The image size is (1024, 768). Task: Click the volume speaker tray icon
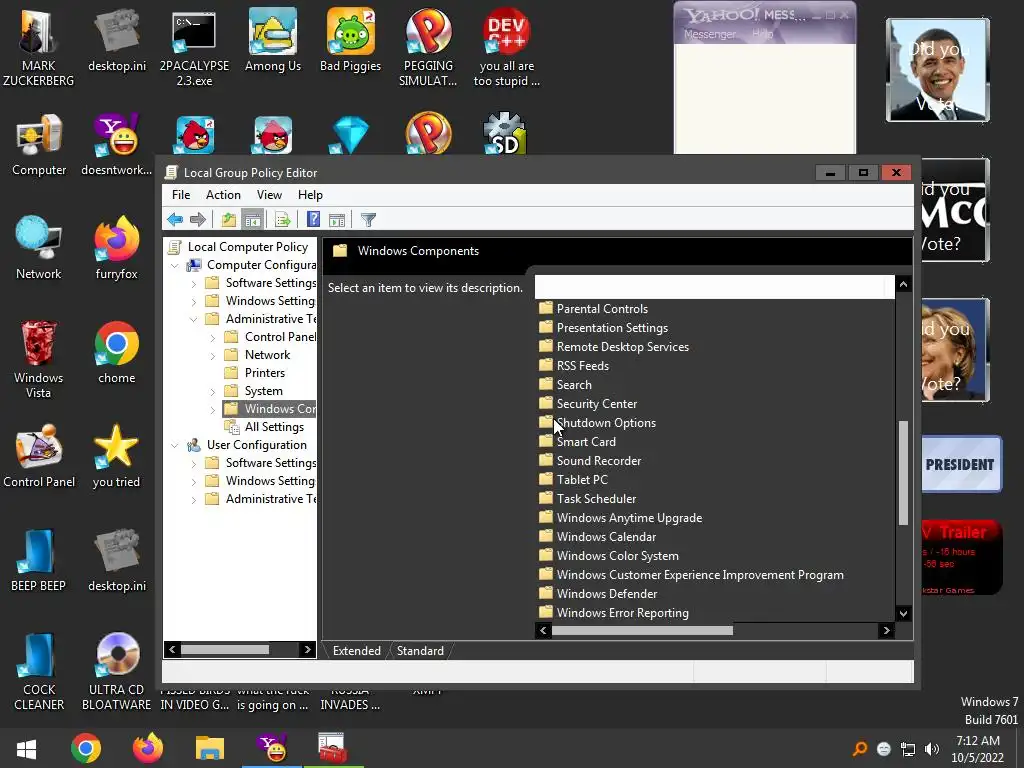pos(932,749)
